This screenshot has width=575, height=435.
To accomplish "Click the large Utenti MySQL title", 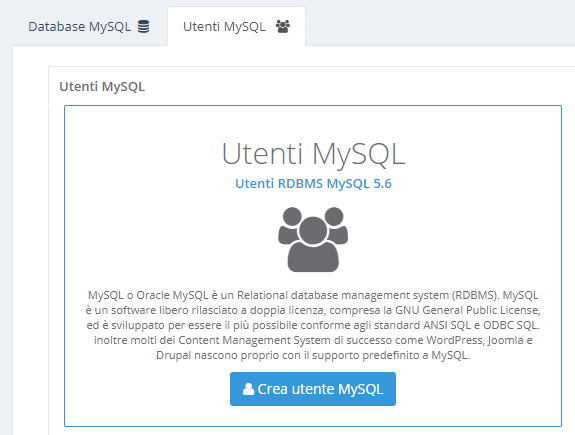I will (313, 154).
